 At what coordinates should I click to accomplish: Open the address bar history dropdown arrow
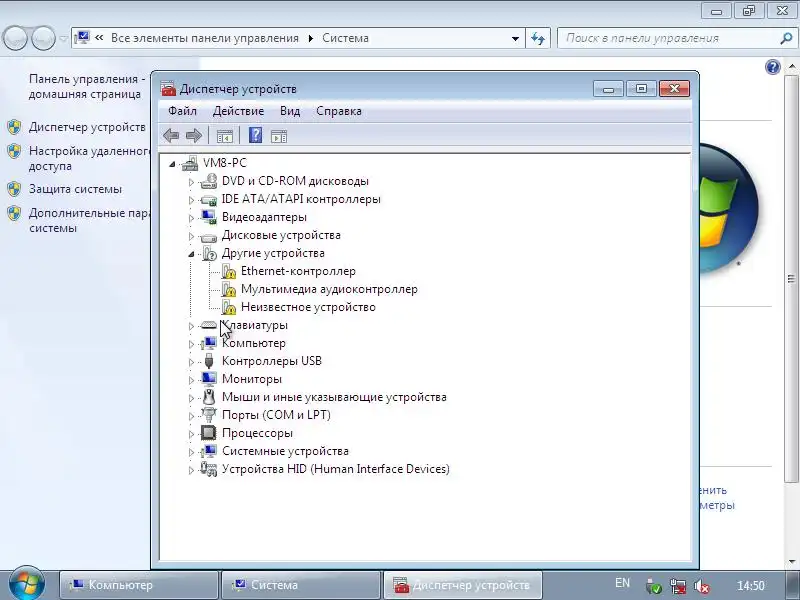pyautogui.click(x=515, y=39)
